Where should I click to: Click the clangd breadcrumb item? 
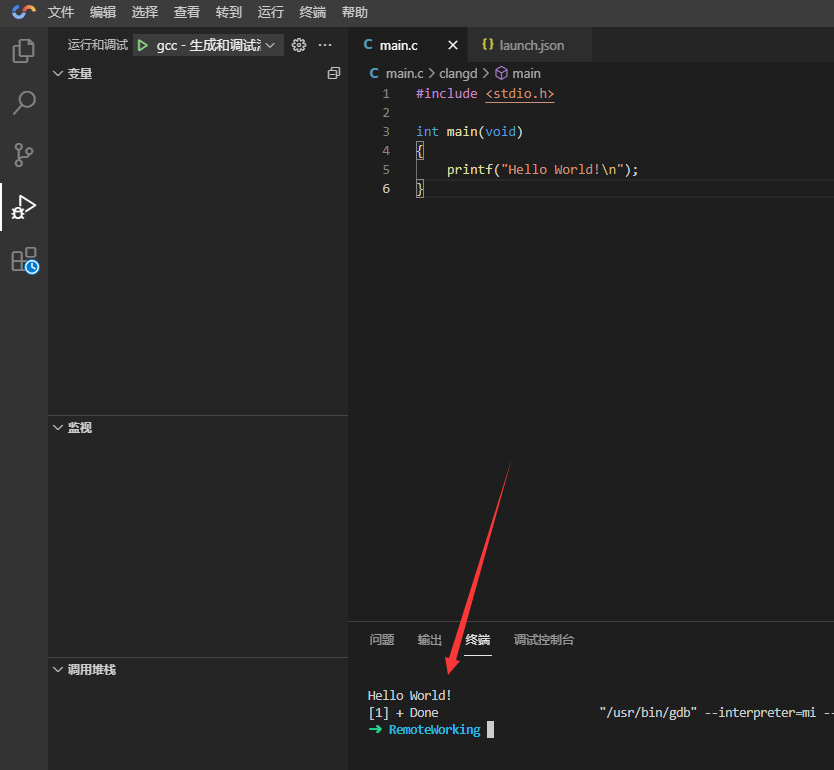tap(458, 73)
